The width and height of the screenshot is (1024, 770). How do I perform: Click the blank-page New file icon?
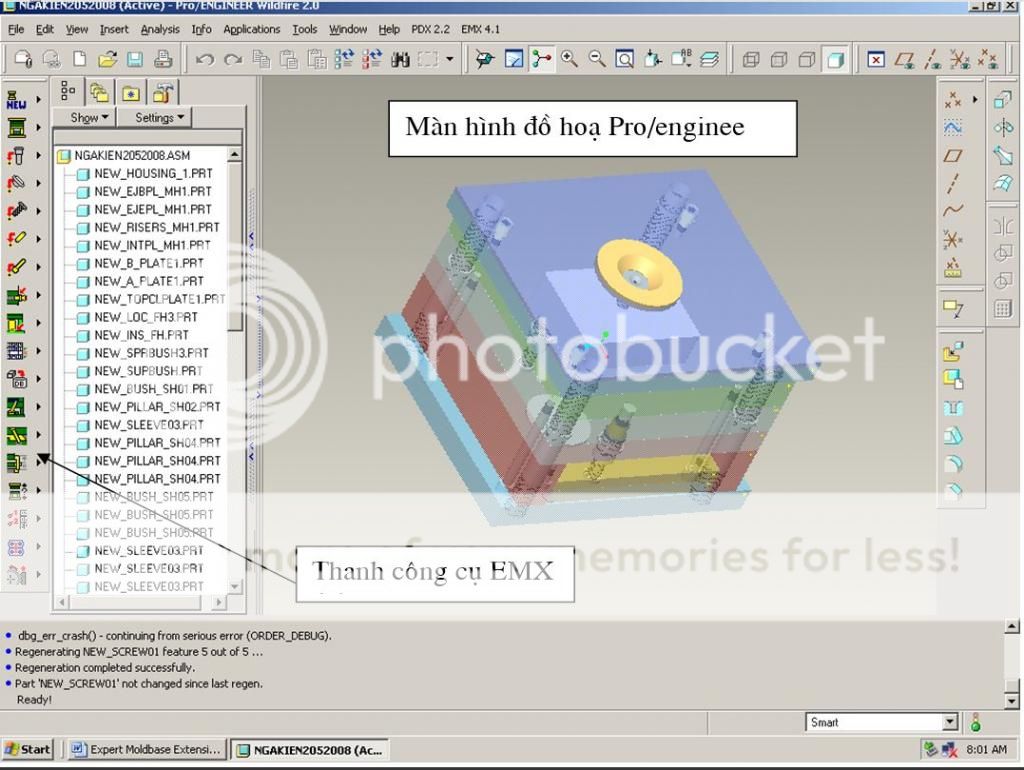point(80,59)
